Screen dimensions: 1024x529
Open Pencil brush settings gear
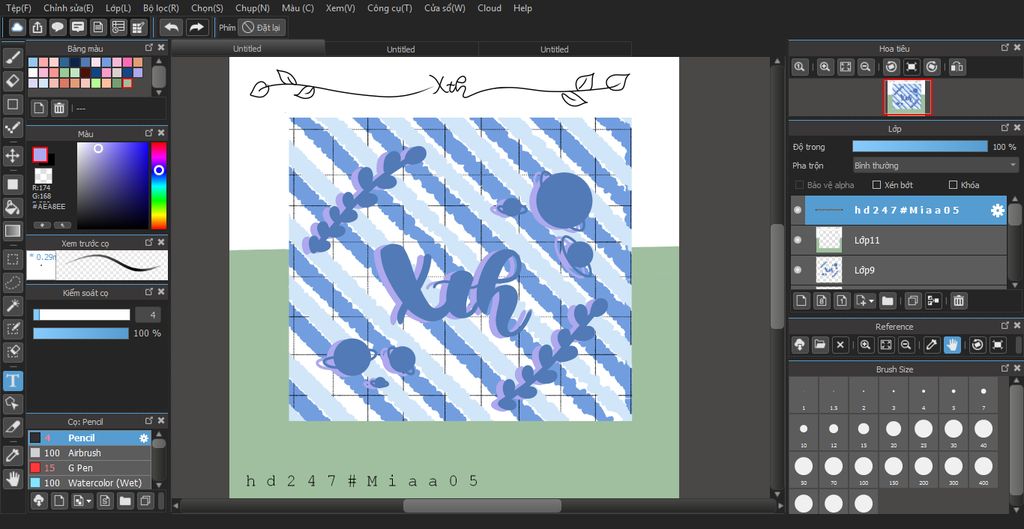tap(144, 438)
